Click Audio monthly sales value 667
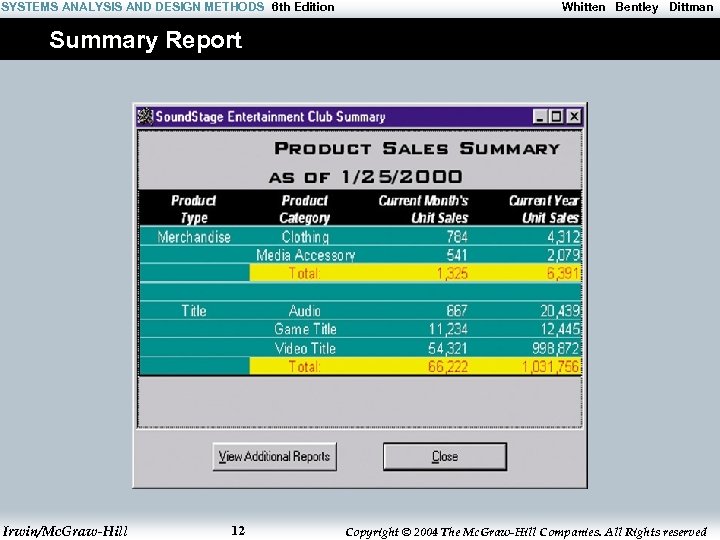Viewport: 720px width, 540px height. (457, 311)
